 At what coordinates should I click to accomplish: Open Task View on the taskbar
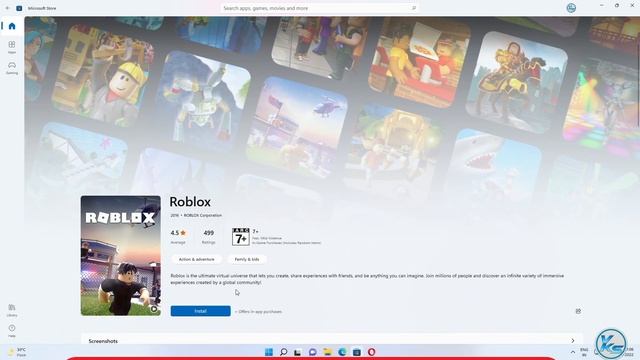point(298,352)
